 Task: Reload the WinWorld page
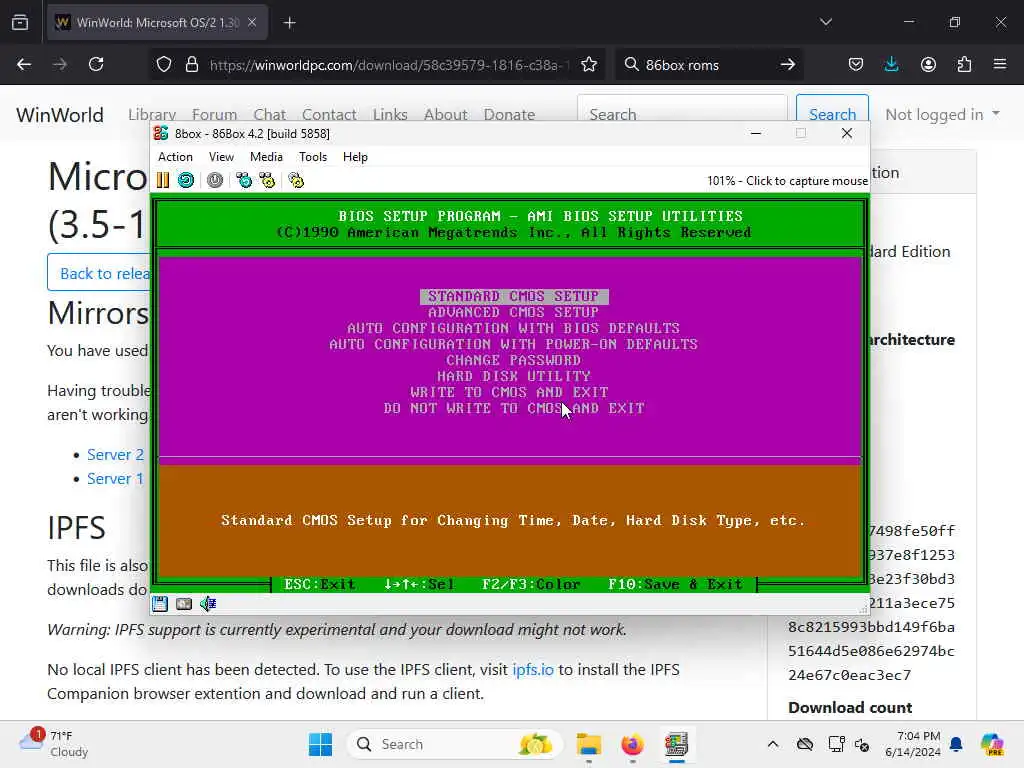click(x=96, y=64)
